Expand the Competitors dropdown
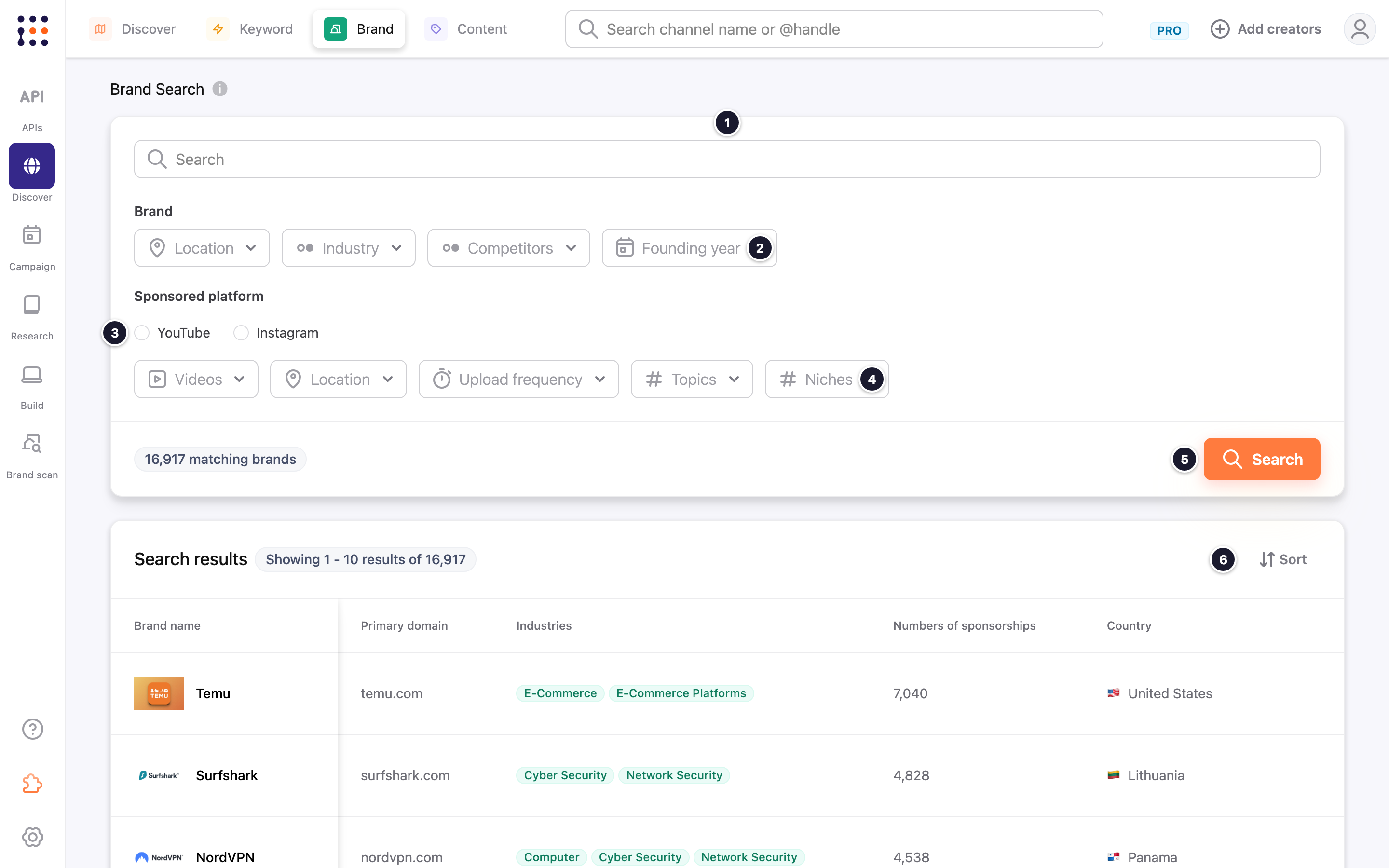1389x868 pixels. [508, 248]
